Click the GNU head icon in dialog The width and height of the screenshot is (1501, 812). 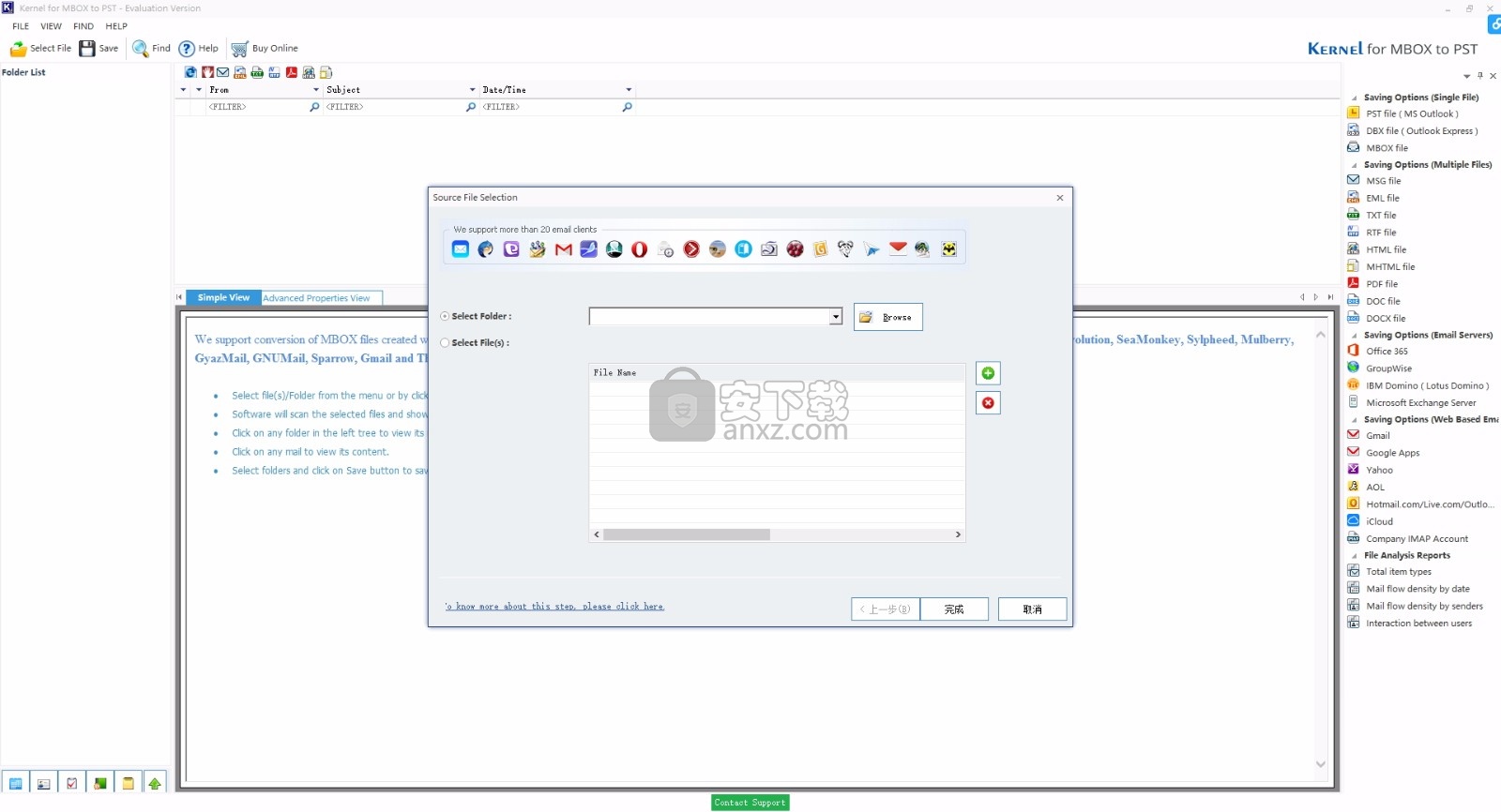[845, 249]
